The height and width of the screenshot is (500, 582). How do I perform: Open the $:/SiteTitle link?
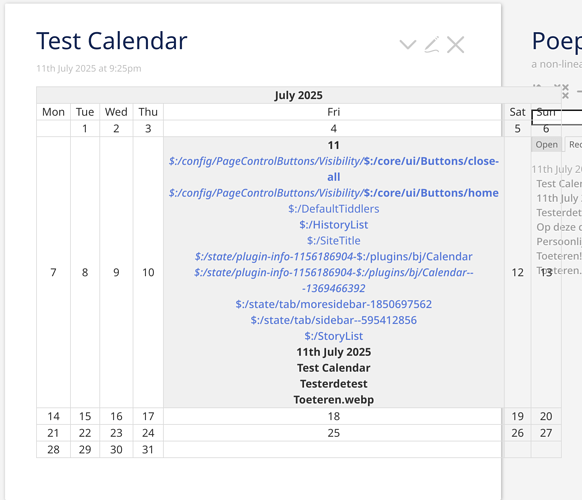tap(333, 241)
